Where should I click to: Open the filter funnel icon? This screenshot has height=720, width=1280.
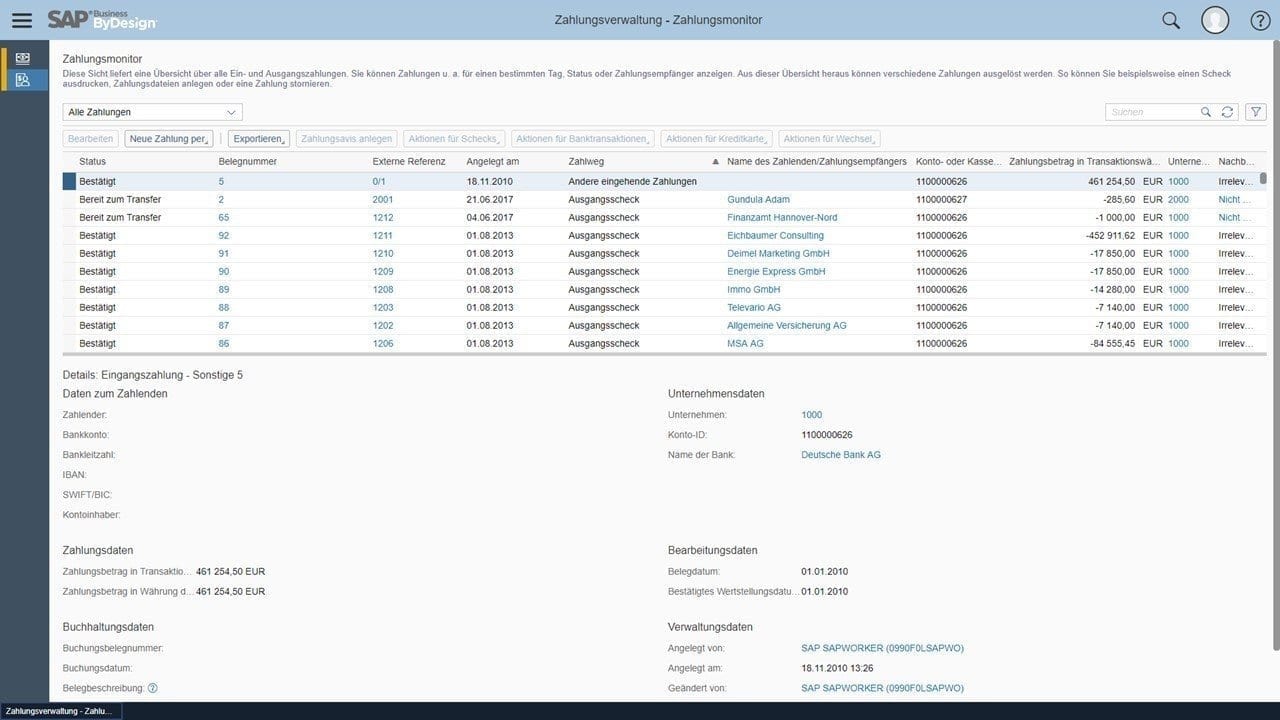click(1256, 112)
